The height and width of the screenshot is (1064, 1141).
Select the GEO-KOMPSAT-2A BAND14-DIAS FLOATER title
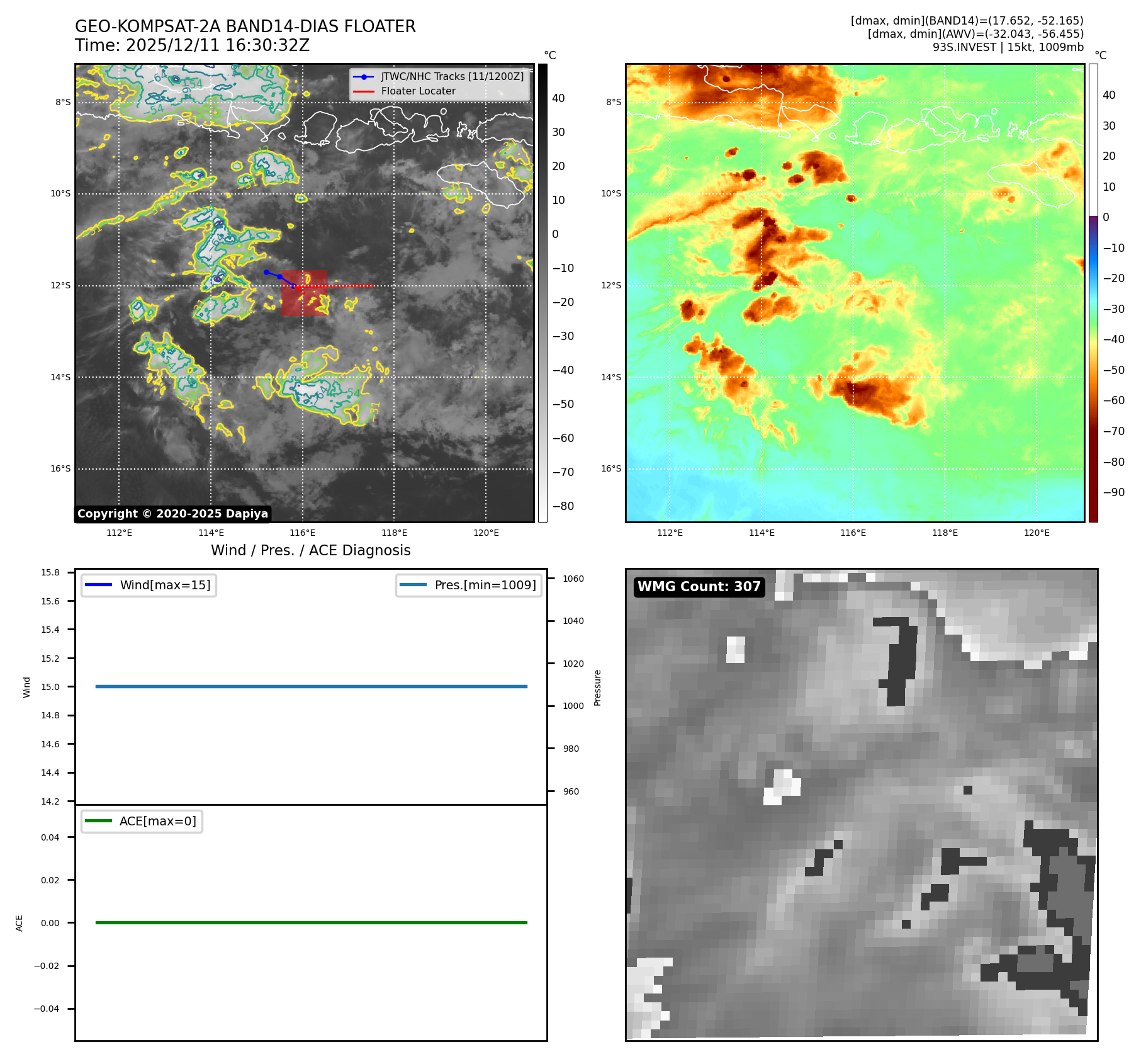[245, 26]
